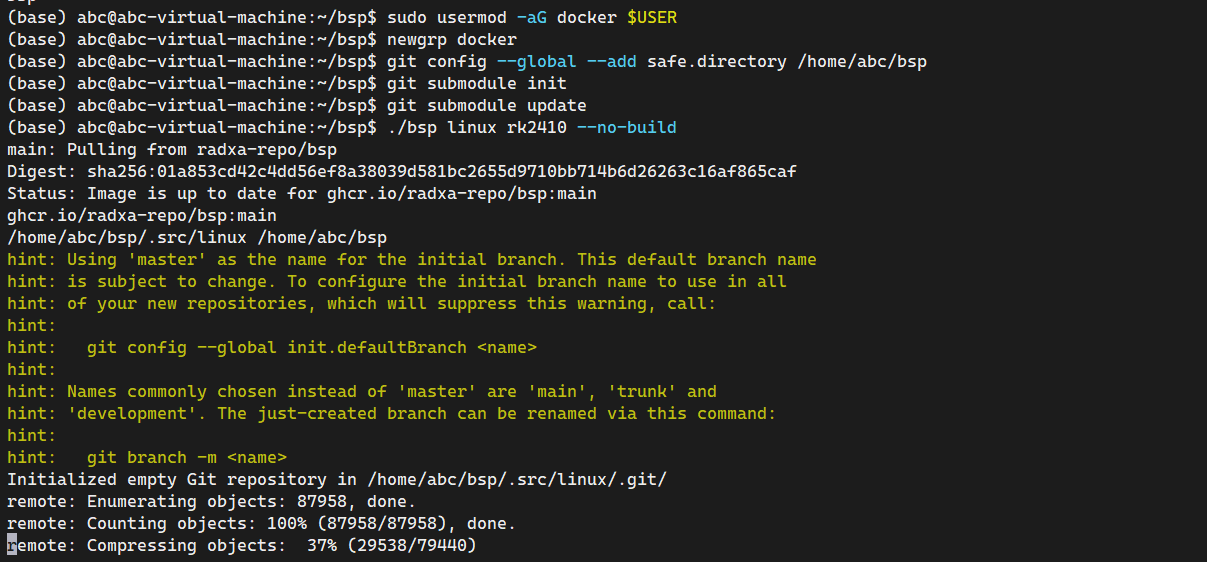This screenshot has height=562, width=1207.
Task: Click the 'git branch -m <name>' hint
Action: pos(187,457)
